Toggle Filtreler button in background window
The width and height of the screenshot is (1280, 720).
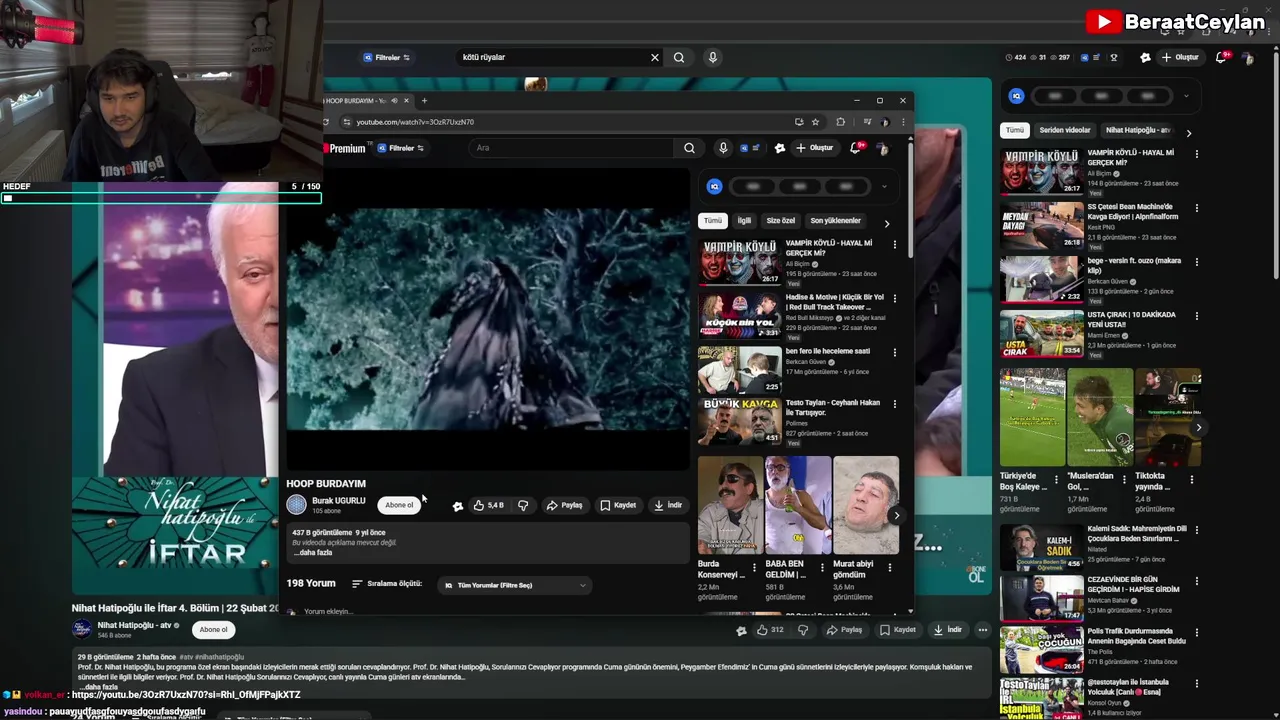[386, 57]
